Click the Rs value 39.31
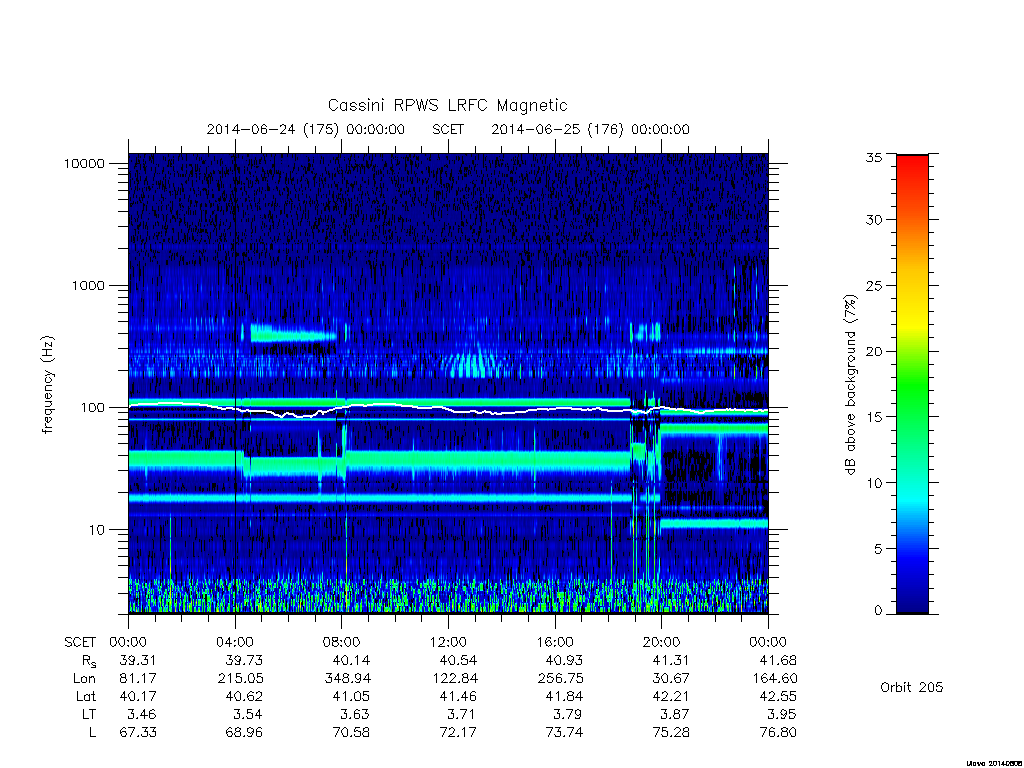Image resolution: width=1024 pixels, height=768 pixels. pyautogui.click(x=138, y=660)
